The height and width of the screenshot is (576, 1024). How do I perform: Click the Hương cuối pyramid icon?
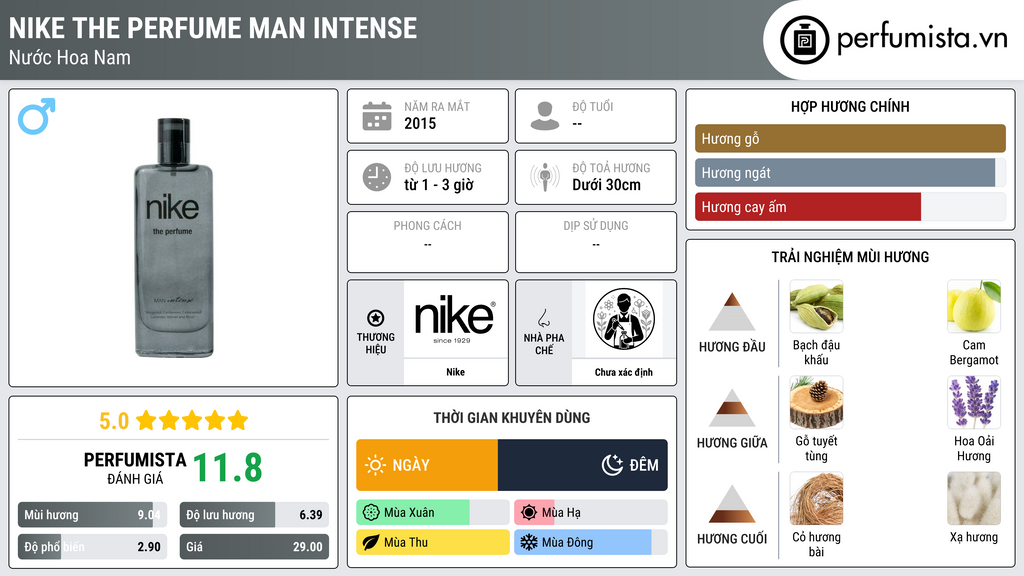(x=732, y=504)
